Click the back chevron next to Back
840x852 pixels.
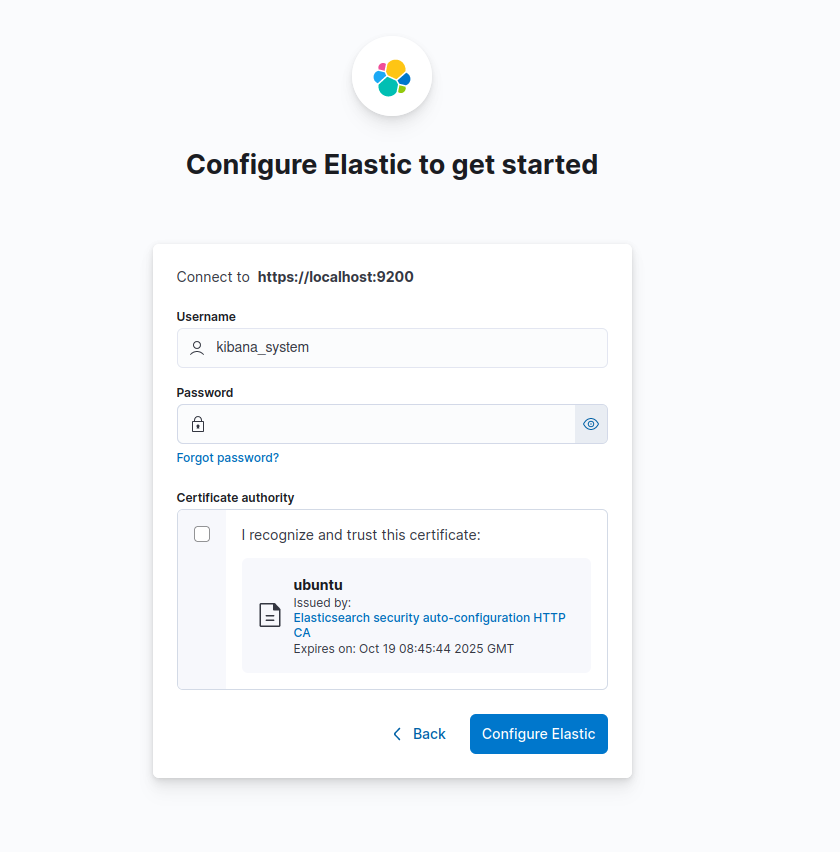point(397,733)
